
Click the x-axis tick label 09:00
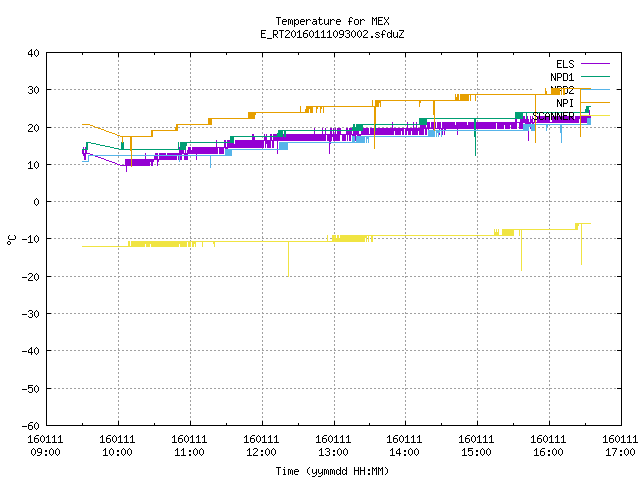tap(45, 452)
